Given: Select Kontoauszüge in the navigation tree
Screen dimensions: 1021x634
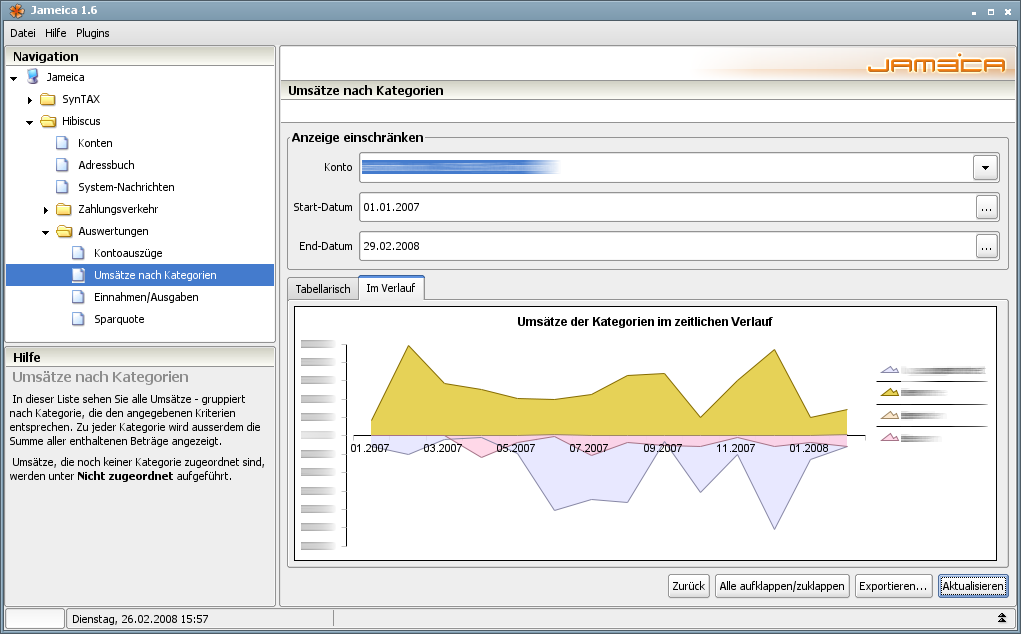Looking at the screenshot, I should click(128, 253).
